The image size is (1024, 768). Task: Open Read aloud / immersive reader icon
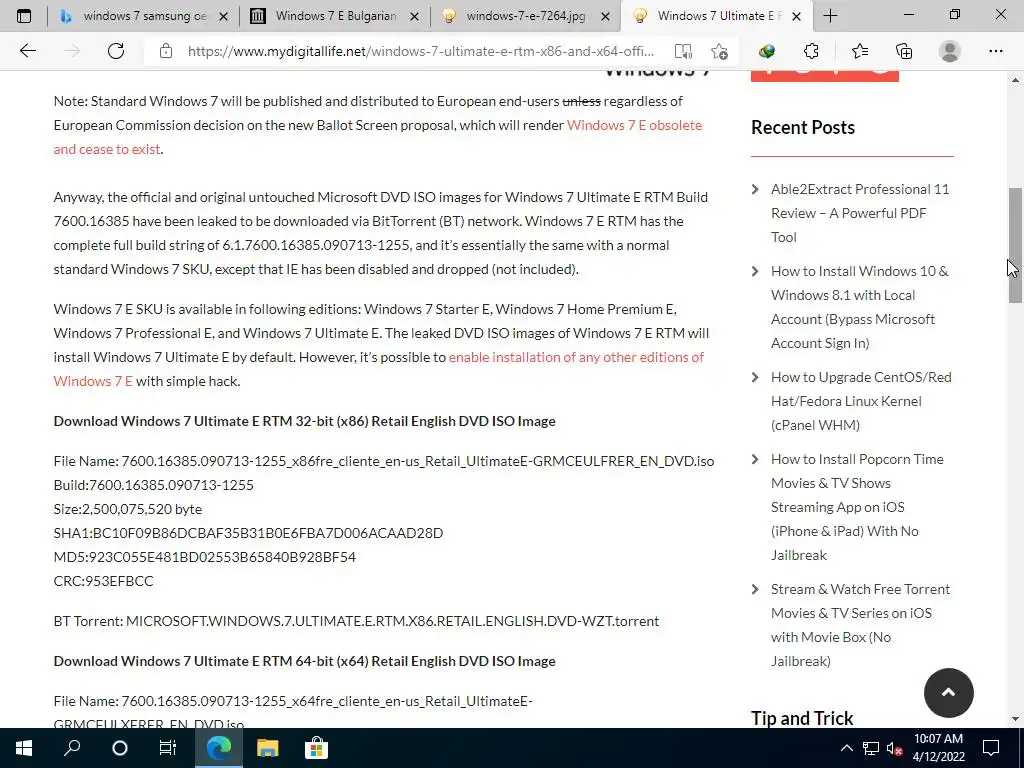click(x=683, y=51)
